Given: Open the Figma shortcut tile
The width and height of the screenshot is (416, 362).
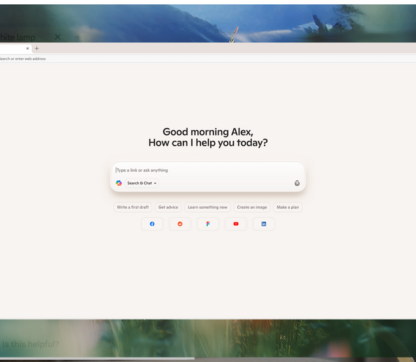Looking at the screenshot, I should click(208, 224).
